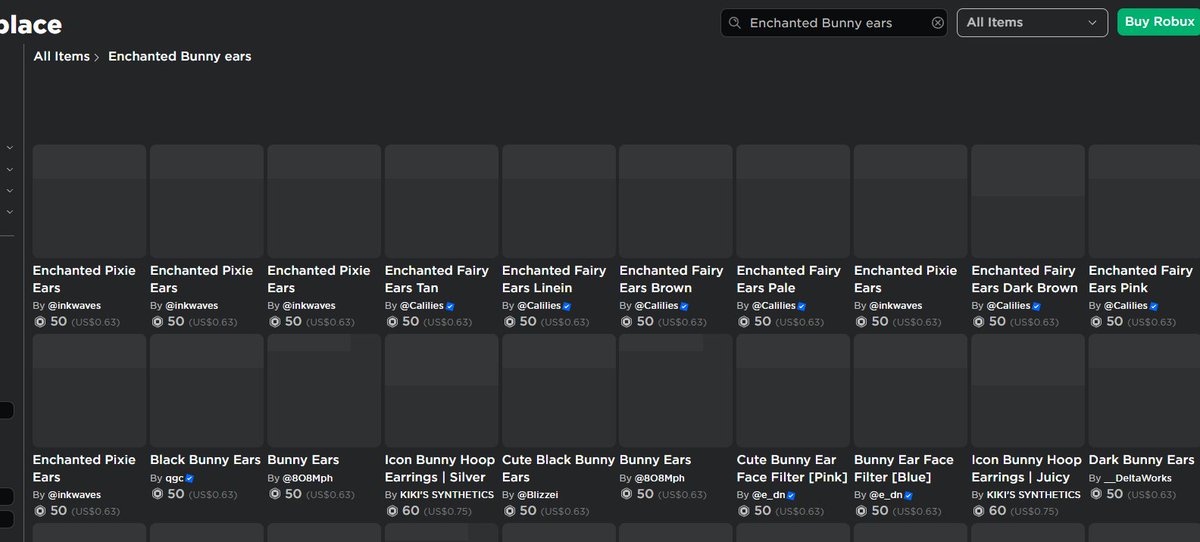Image resolution: width=1200 pixels, height=542 pixels.
Task: Open the Enchanted Fairy Ears Linein item
Action: pyautogui.click(x=554, y=279)
